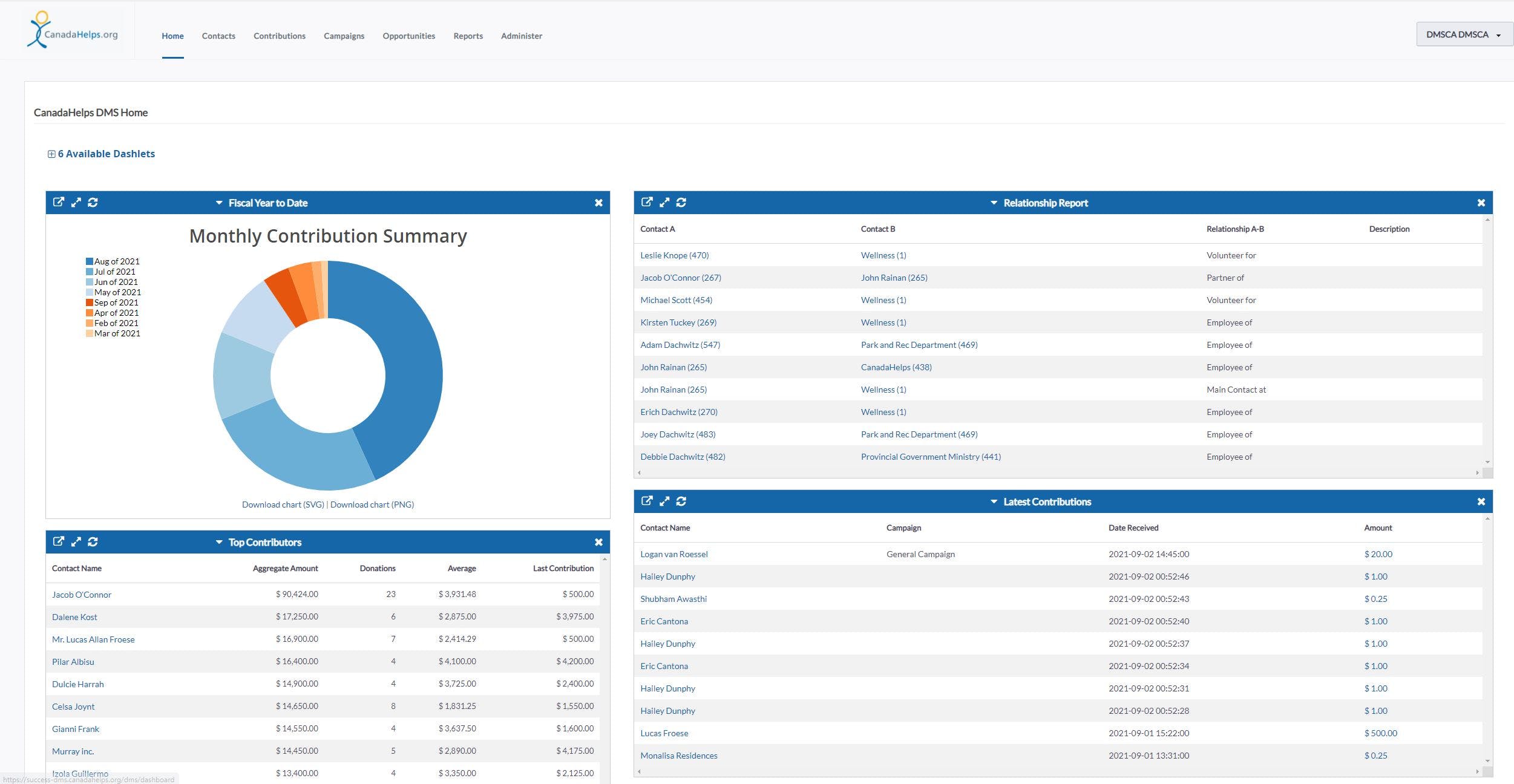1514x784 pixels.
Task: Go to the Reports menu
Action: click(x=468, y=36)
